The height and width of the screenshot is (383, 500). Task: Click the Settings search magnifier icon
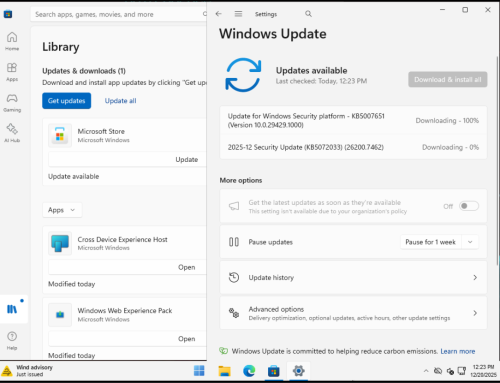[308, 14]
